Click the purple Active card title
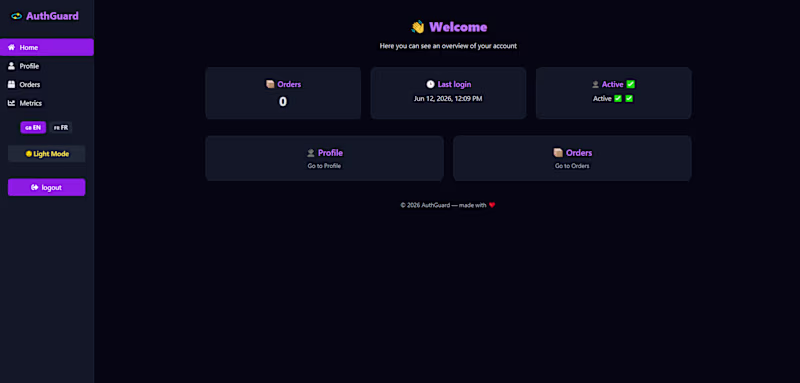Screen dimensions: 800x383 pyautogui.click(x=613, y=84)
